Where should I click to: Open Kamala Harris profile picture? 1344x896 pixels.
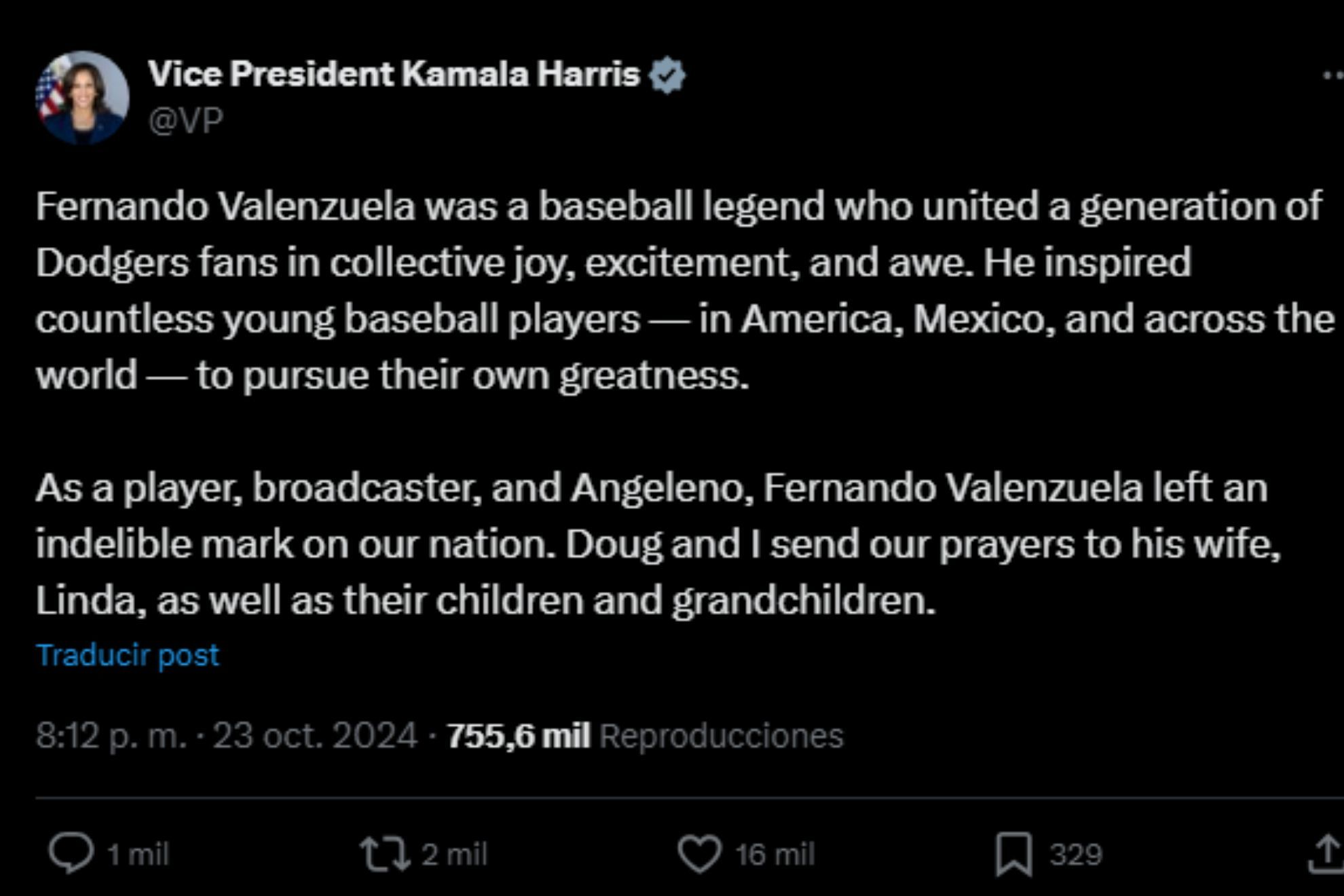click(82, 98)
